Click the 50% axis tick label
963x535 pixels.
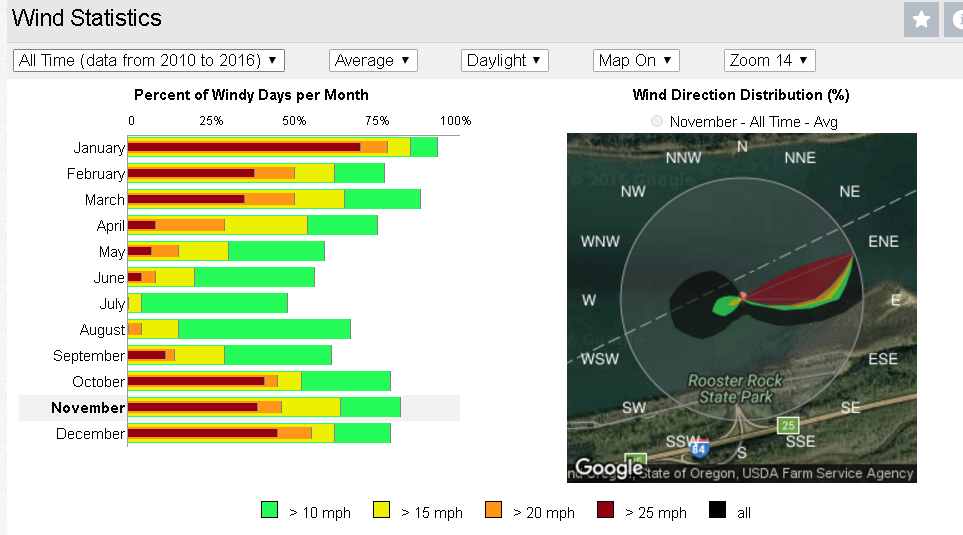[294, 121]
